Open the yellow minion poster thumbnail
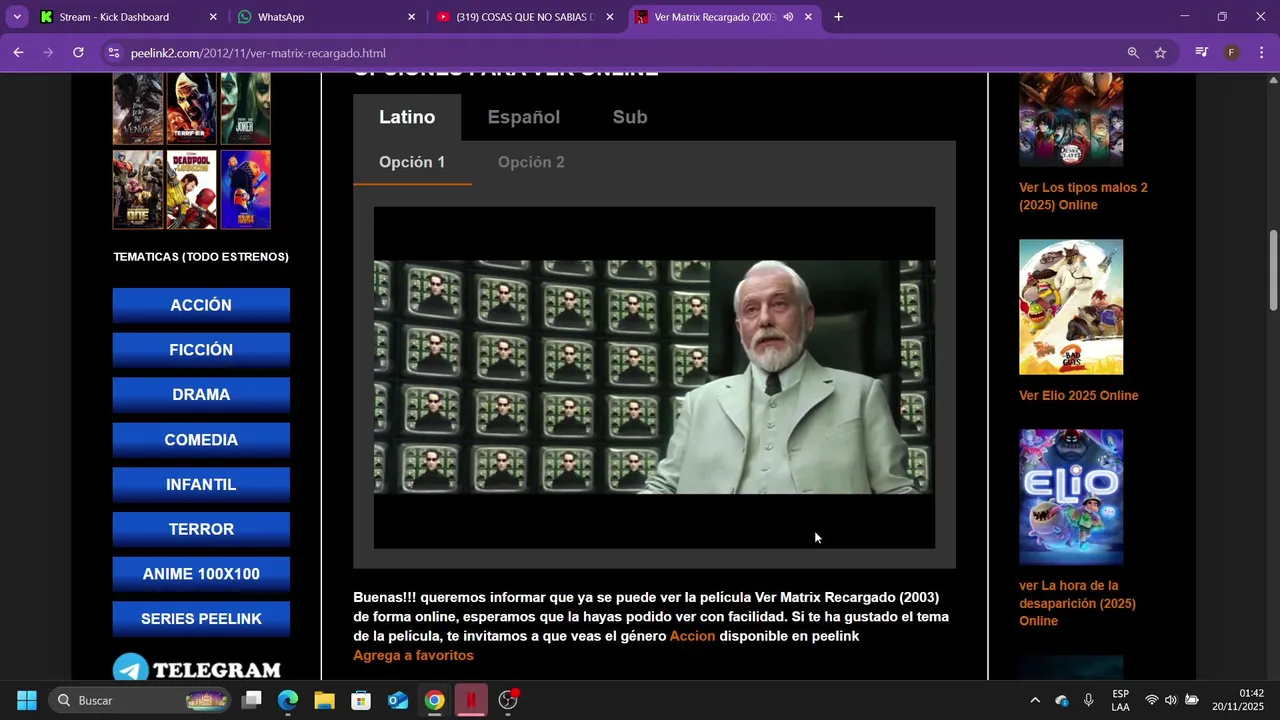The width and height of the screenshot is (1280, 720). click(x=245, y=189)
